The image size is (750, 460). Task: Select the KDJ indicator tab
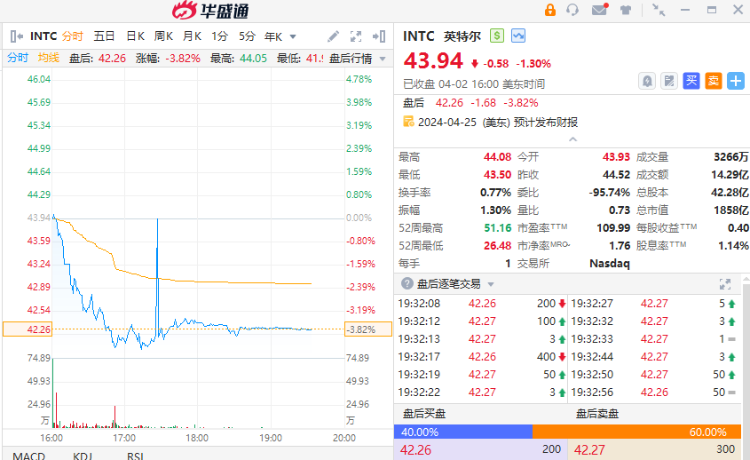point(82,456)
